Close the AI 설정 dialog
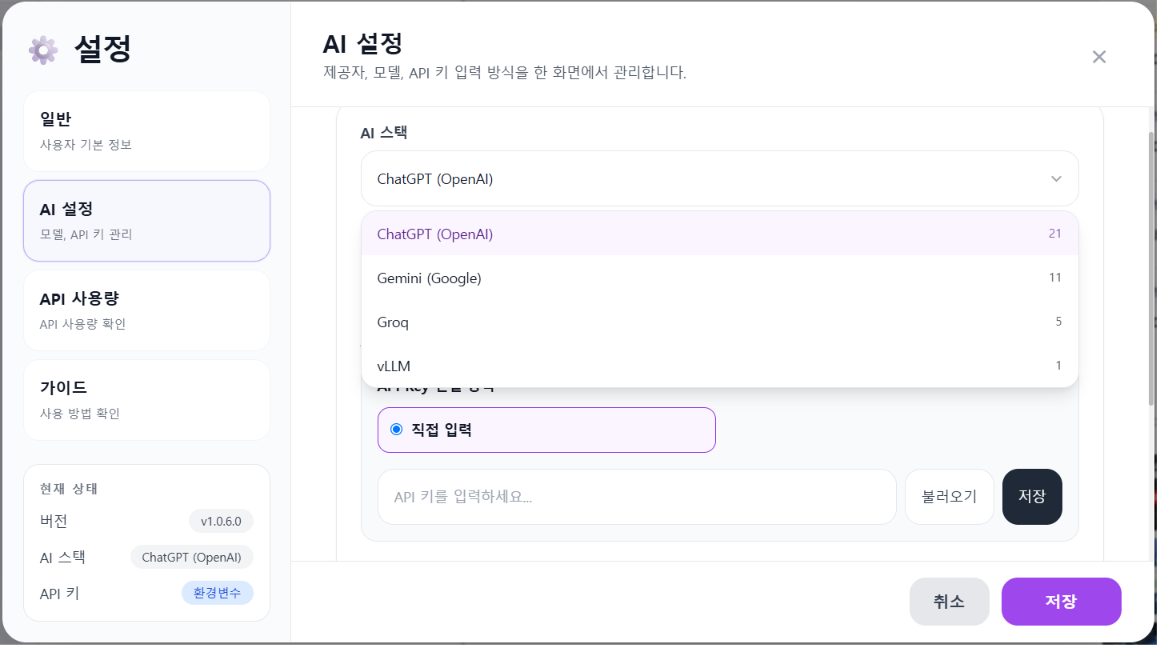Image resolution: width=1157 pixels, height=645 pixels. click(1099, 57)
